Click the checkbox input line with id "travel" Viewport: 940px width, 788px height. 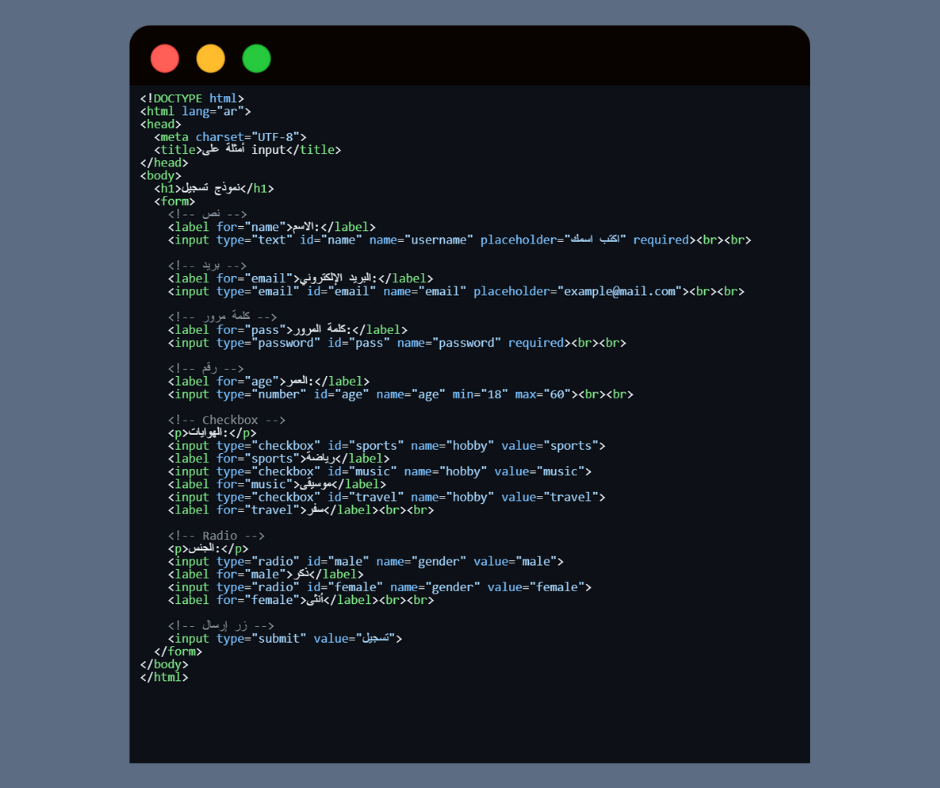[x=386, y=497]
